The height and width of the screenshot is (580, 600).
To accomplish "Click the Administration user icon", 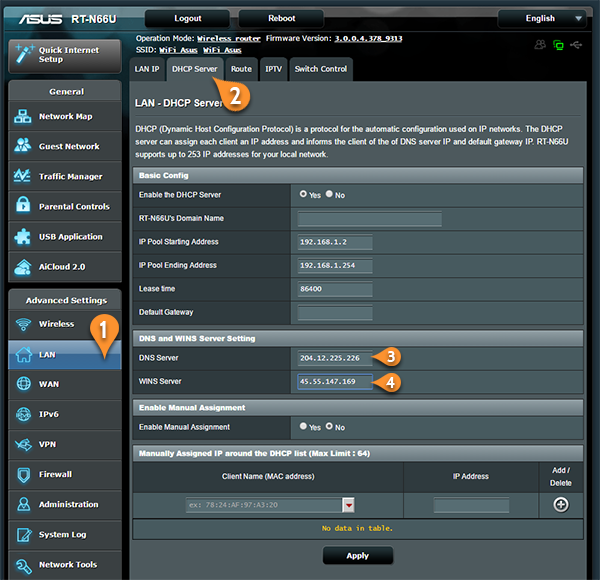I will [x=24, y=504].
